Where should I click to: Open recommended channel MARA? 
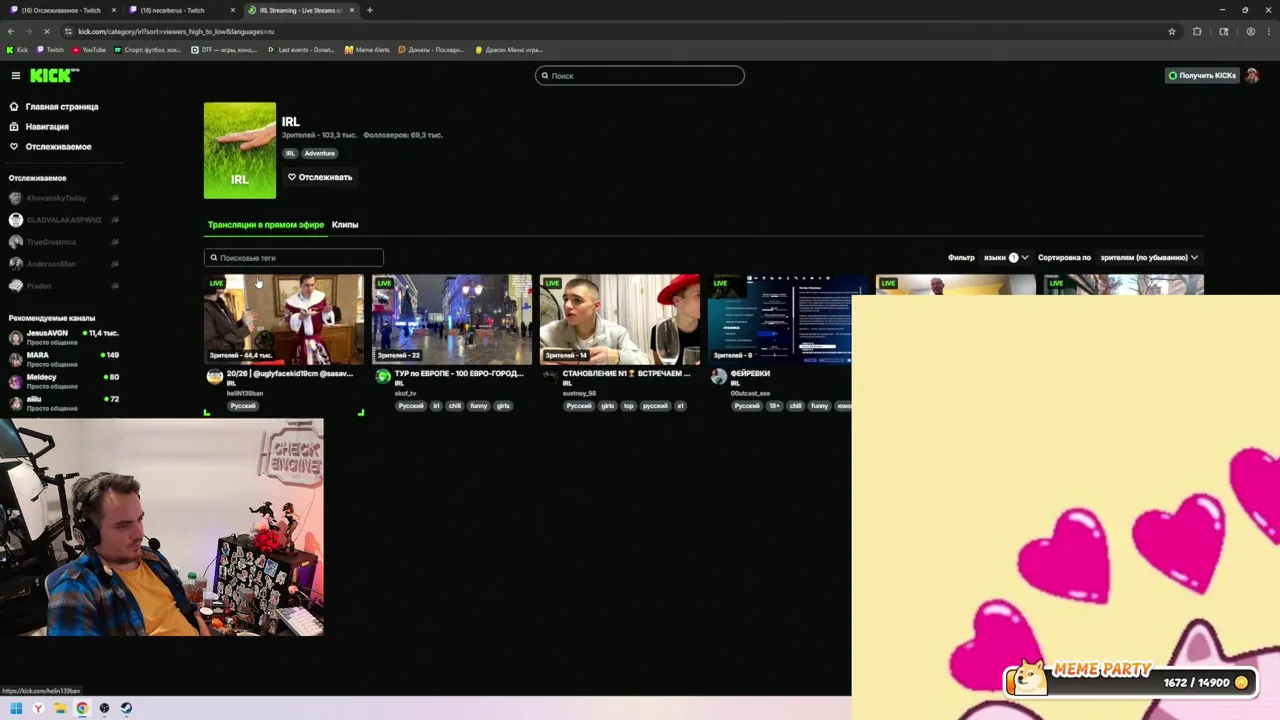coord(64,359)
